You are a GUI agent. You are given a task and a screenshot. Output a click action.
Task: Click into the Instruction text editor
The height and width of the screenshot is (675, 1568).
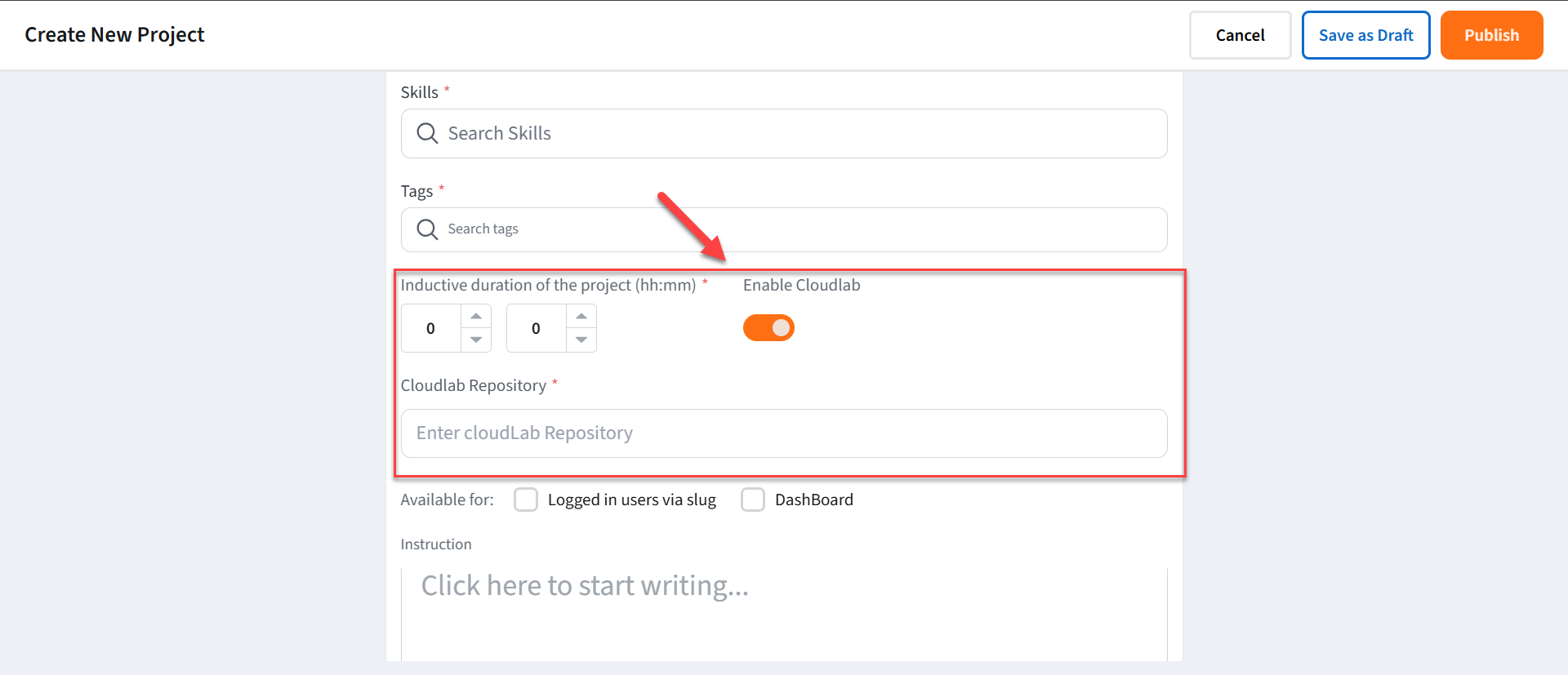[784, 604]
